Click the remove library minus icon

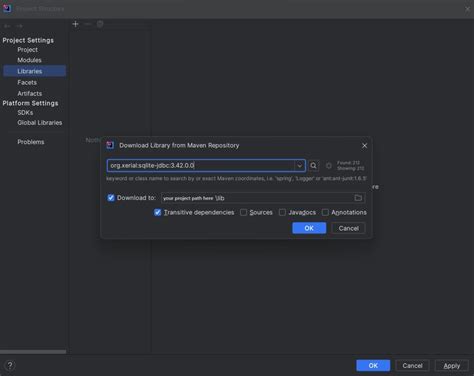point(88,24)
